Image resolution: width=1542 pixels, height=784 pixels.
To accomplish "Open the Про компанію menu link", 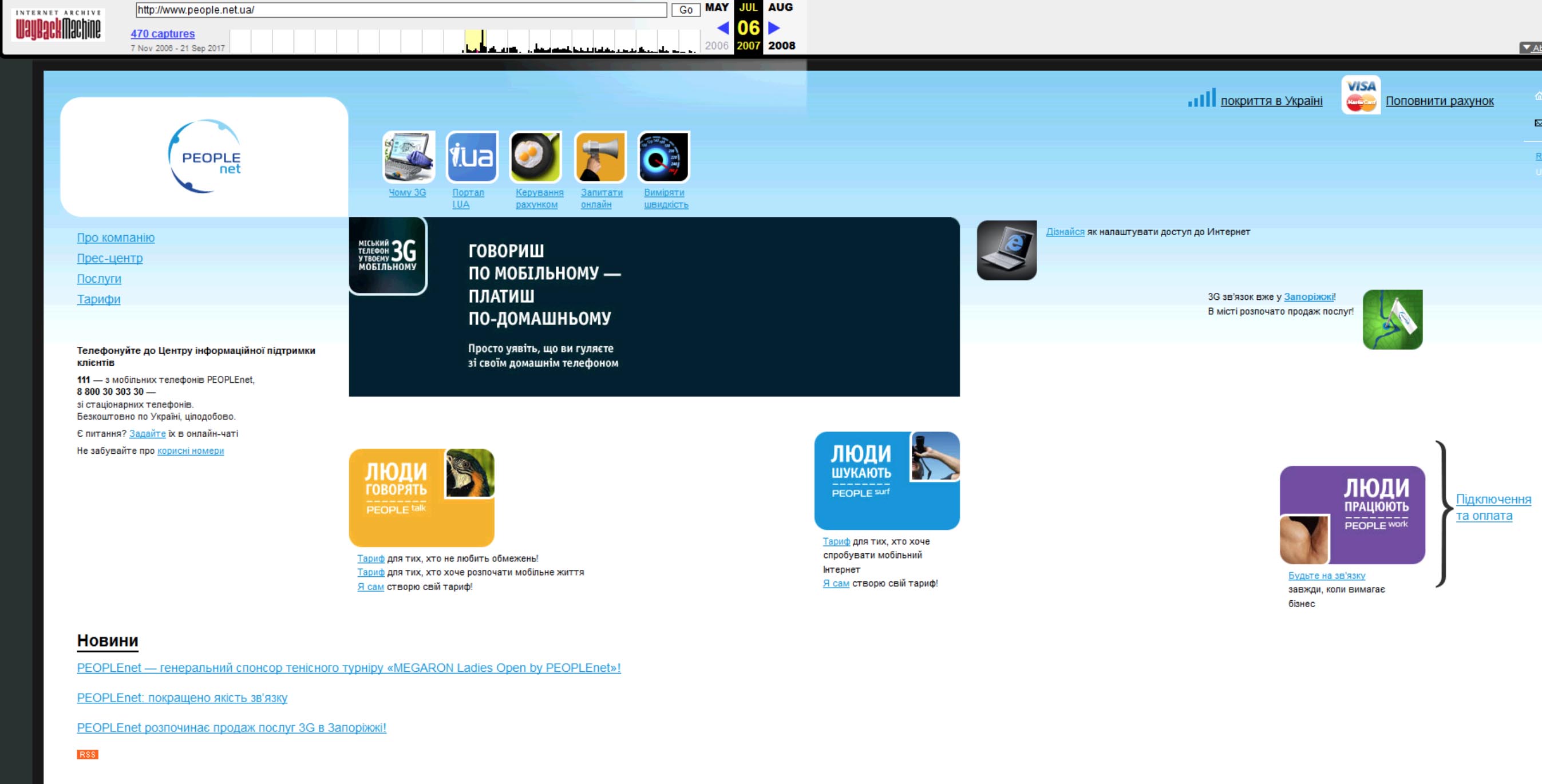I will click(x=116, y=237).
